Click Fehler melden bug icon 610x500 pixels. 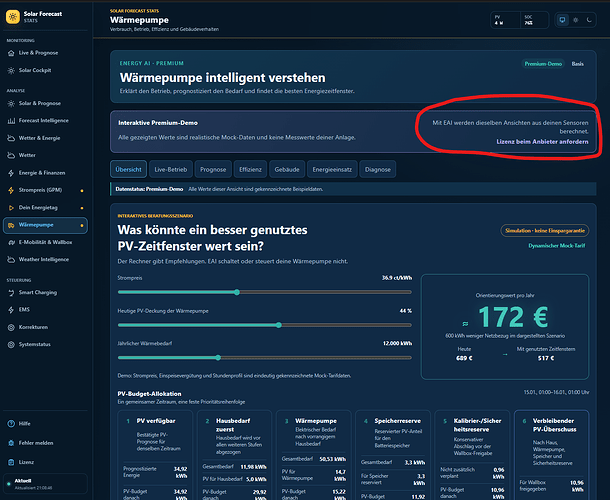pos(11,443)
